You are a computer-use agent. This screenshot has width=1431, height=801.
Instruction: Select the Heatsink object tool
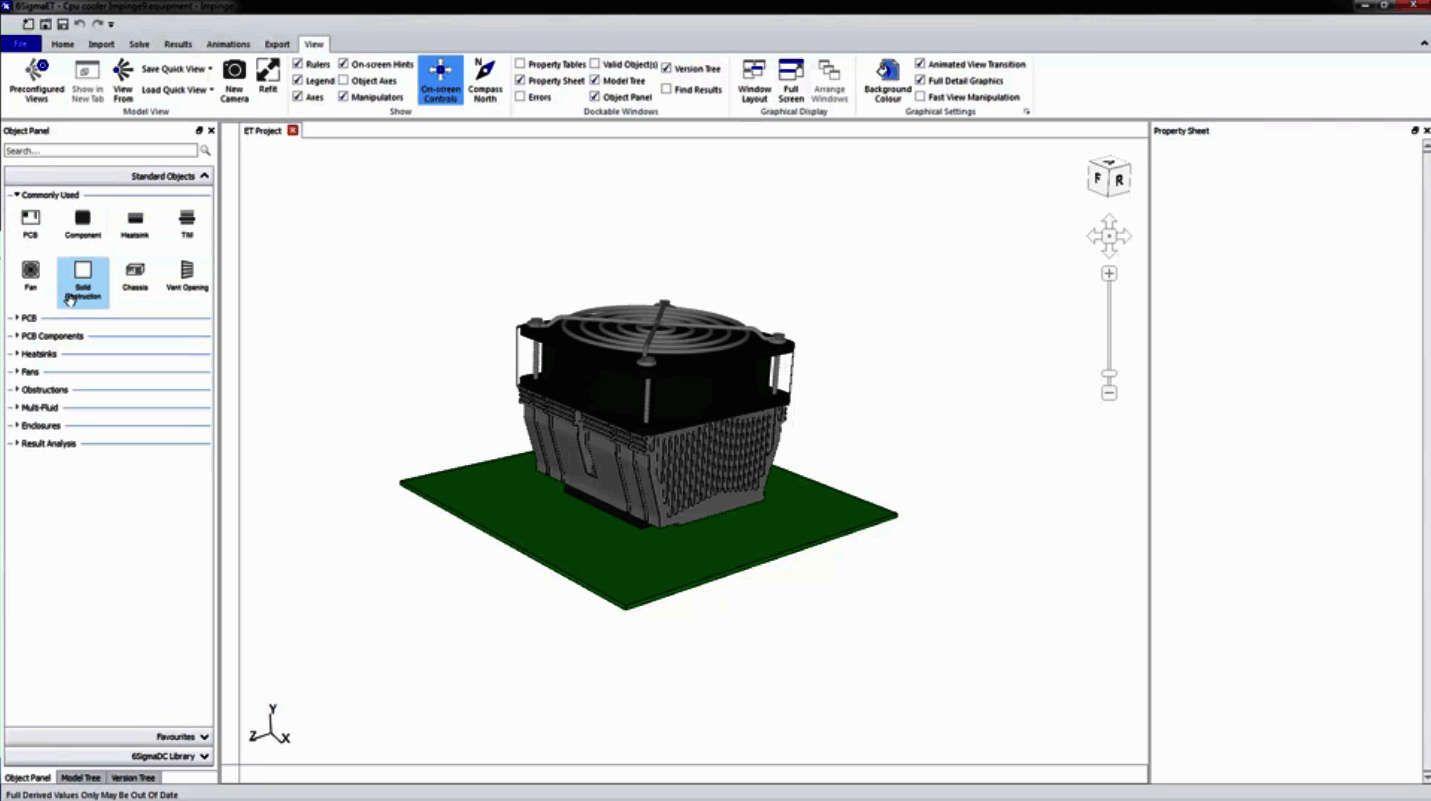click(x=134, y=218)
